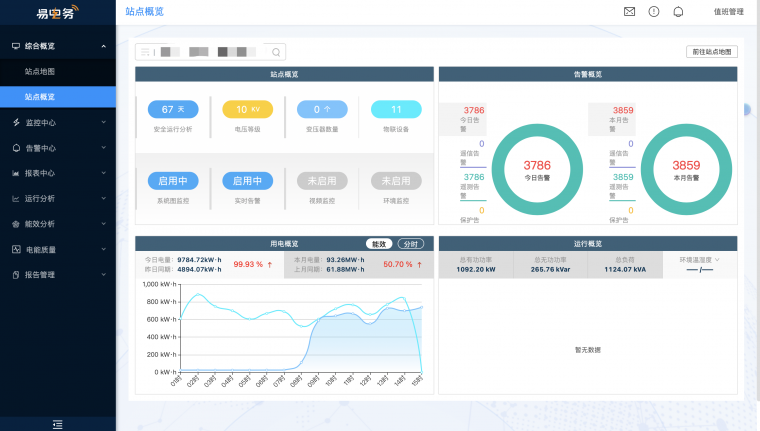This screenshot has width=760, height=431.
Task: Select 站点地图 in the sidebar
Action: (x=40, y=72)
